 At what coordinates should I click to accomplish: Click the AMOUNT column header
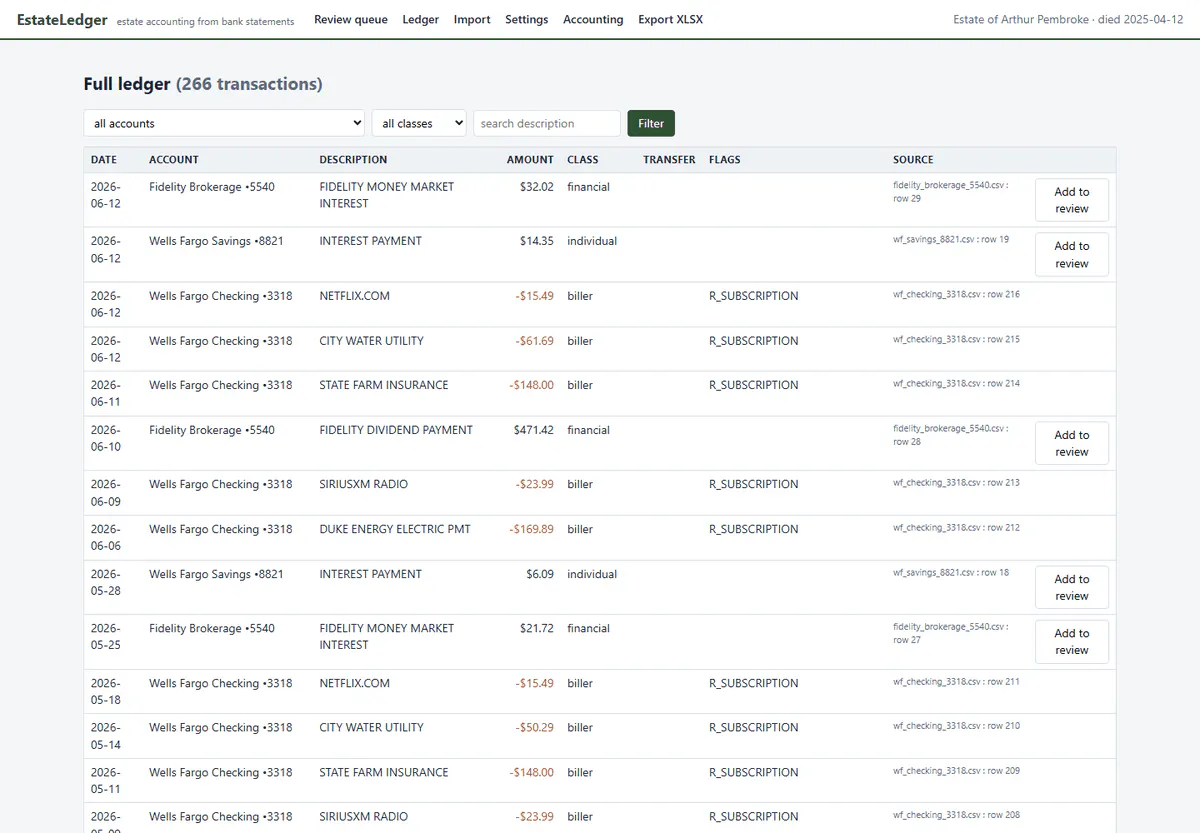click(x=530, y=159)
